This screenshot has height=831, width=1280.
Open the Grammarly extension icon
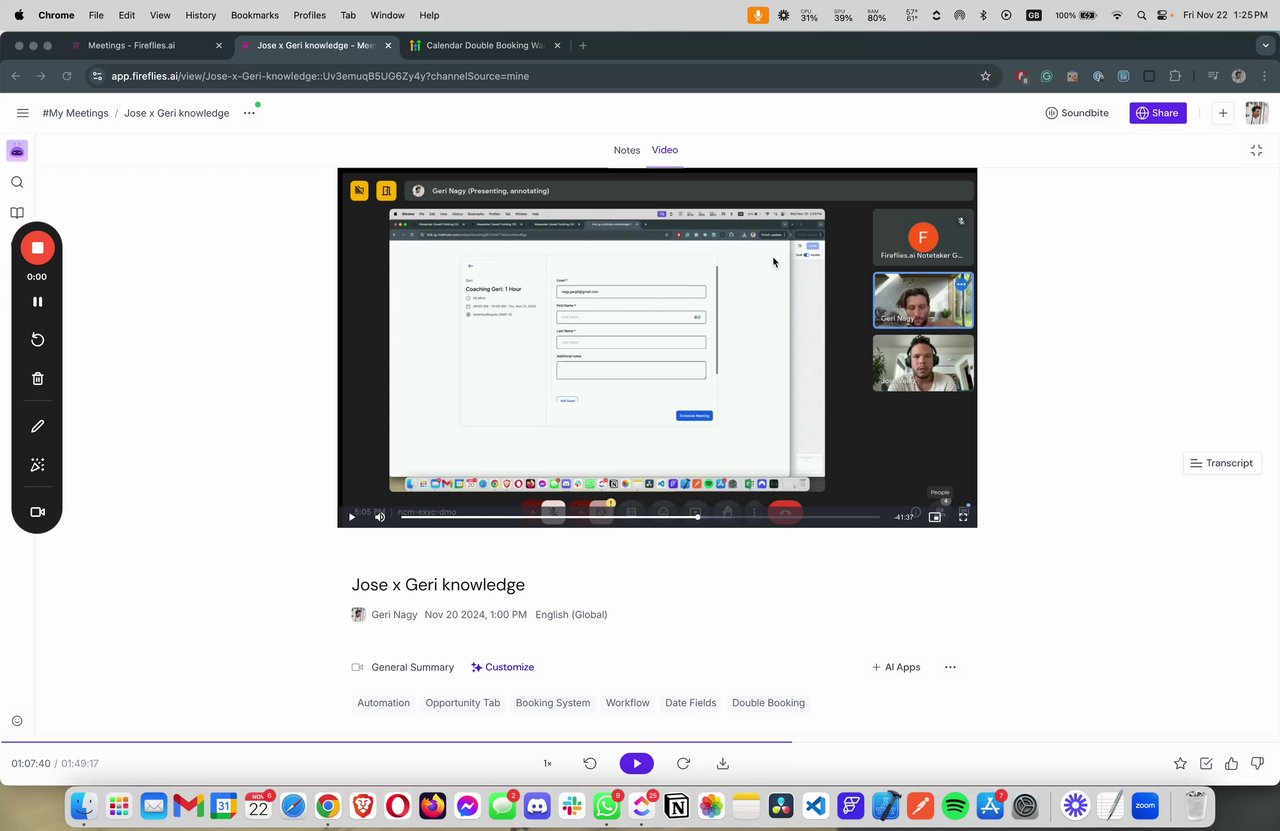click(x=1047, y=76)
